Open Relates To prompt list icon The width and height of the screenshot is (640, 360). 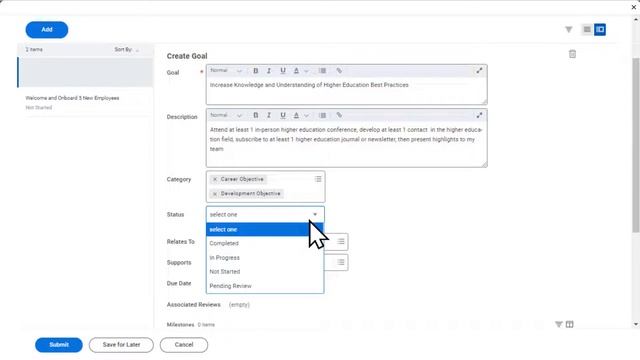[x=341, y=242]
